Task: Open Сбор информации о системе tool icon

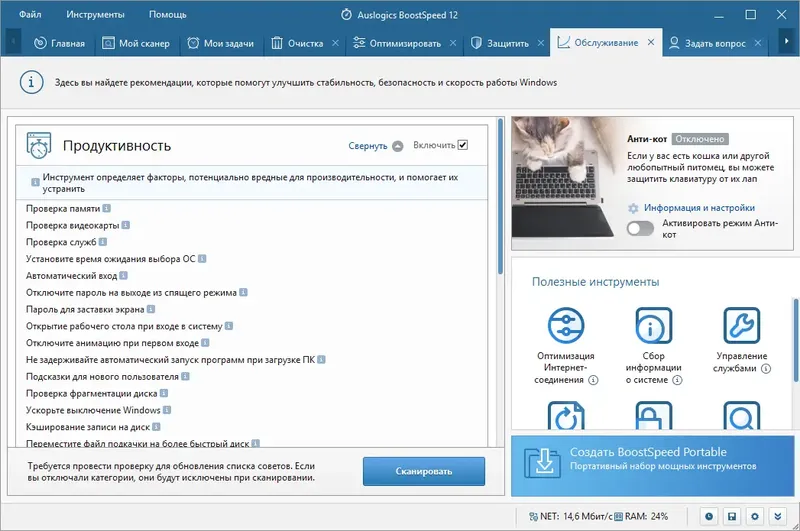Action: coord(654,325)
